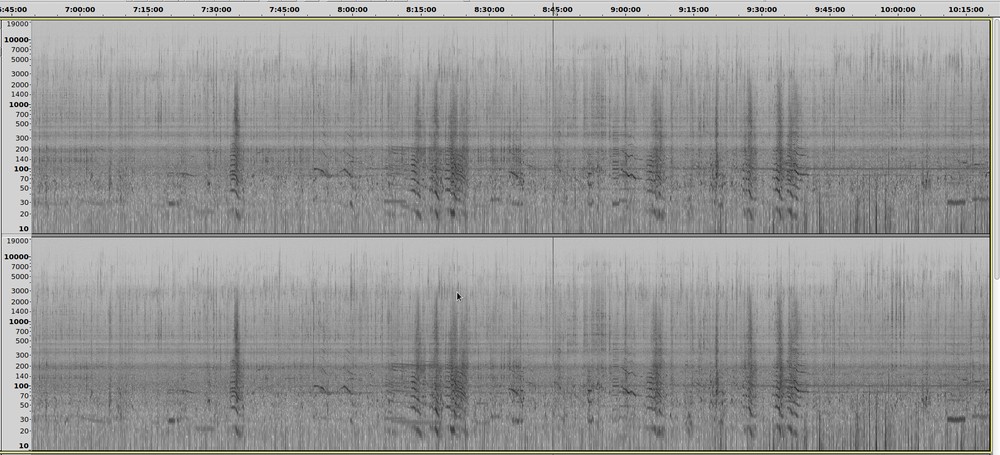Image resolution: width=1000 pixels, height=455 pixels.
Task: Click 10000 on the upper channel frequency scale
Action: [x=17, y=40]
